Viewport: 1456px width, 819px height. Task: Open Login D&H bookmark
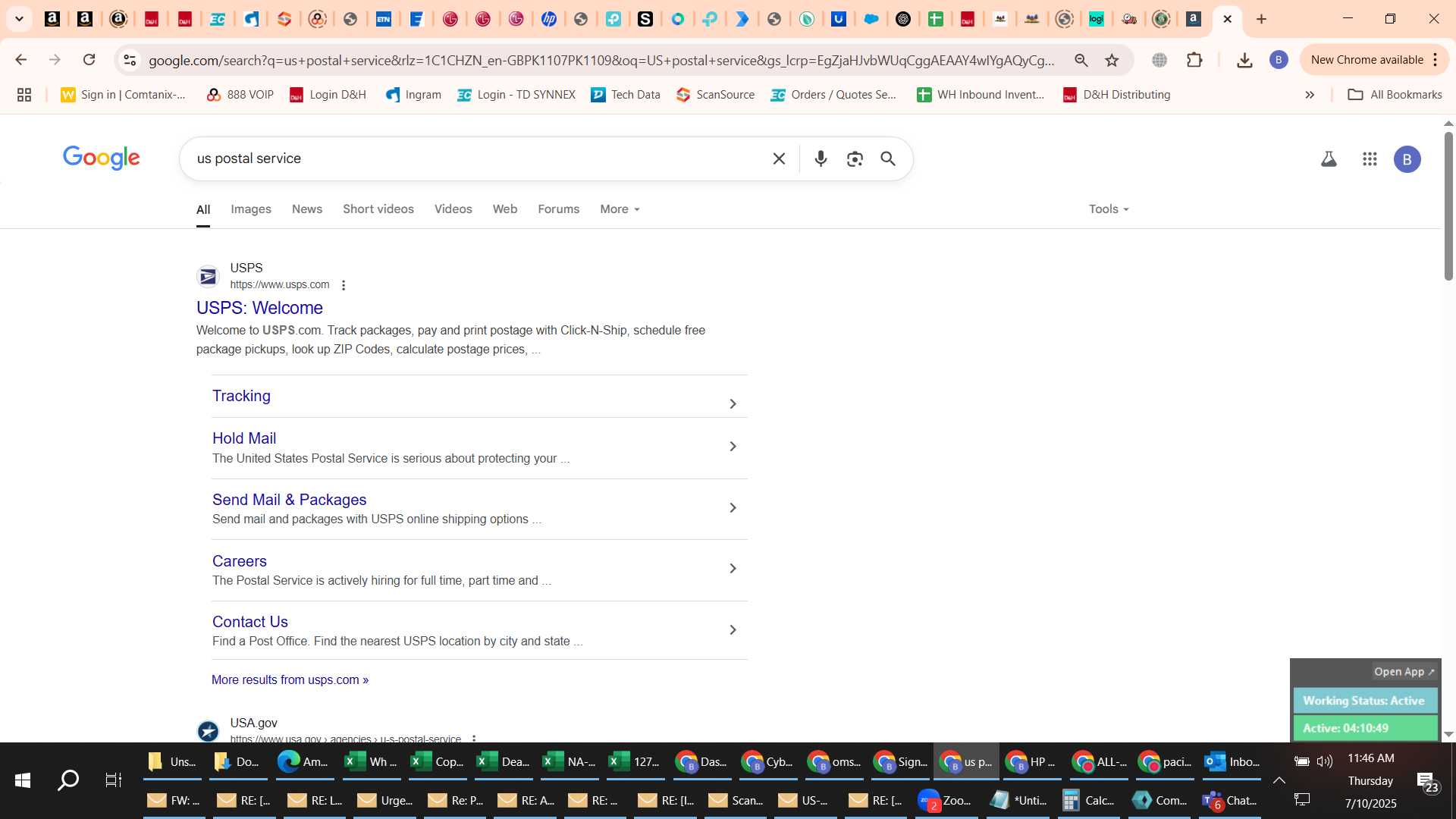pyautogui.click(x=328, y=95)
